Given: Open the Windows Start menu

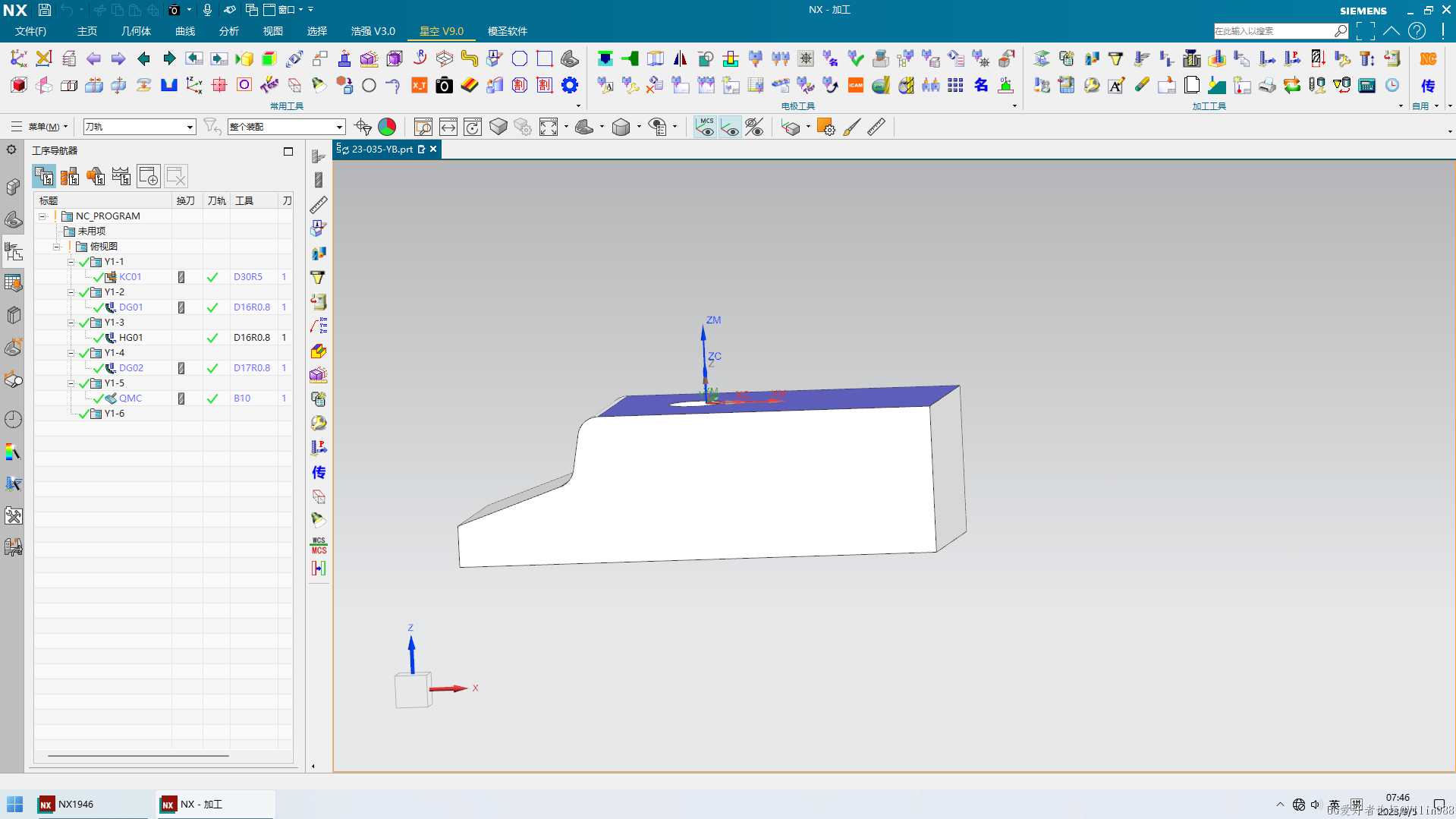Looking at the screenshot, I should point(14,805).
